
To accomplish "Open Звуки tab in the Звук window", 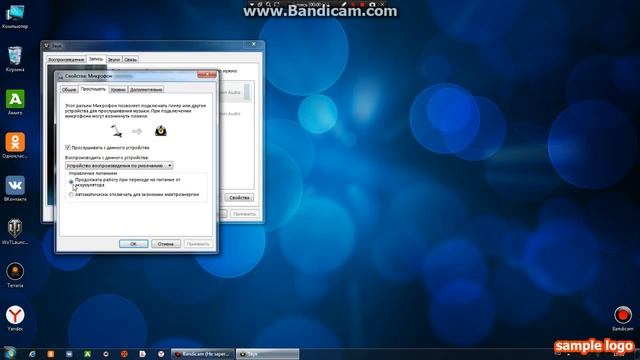I will coord(114,60).
